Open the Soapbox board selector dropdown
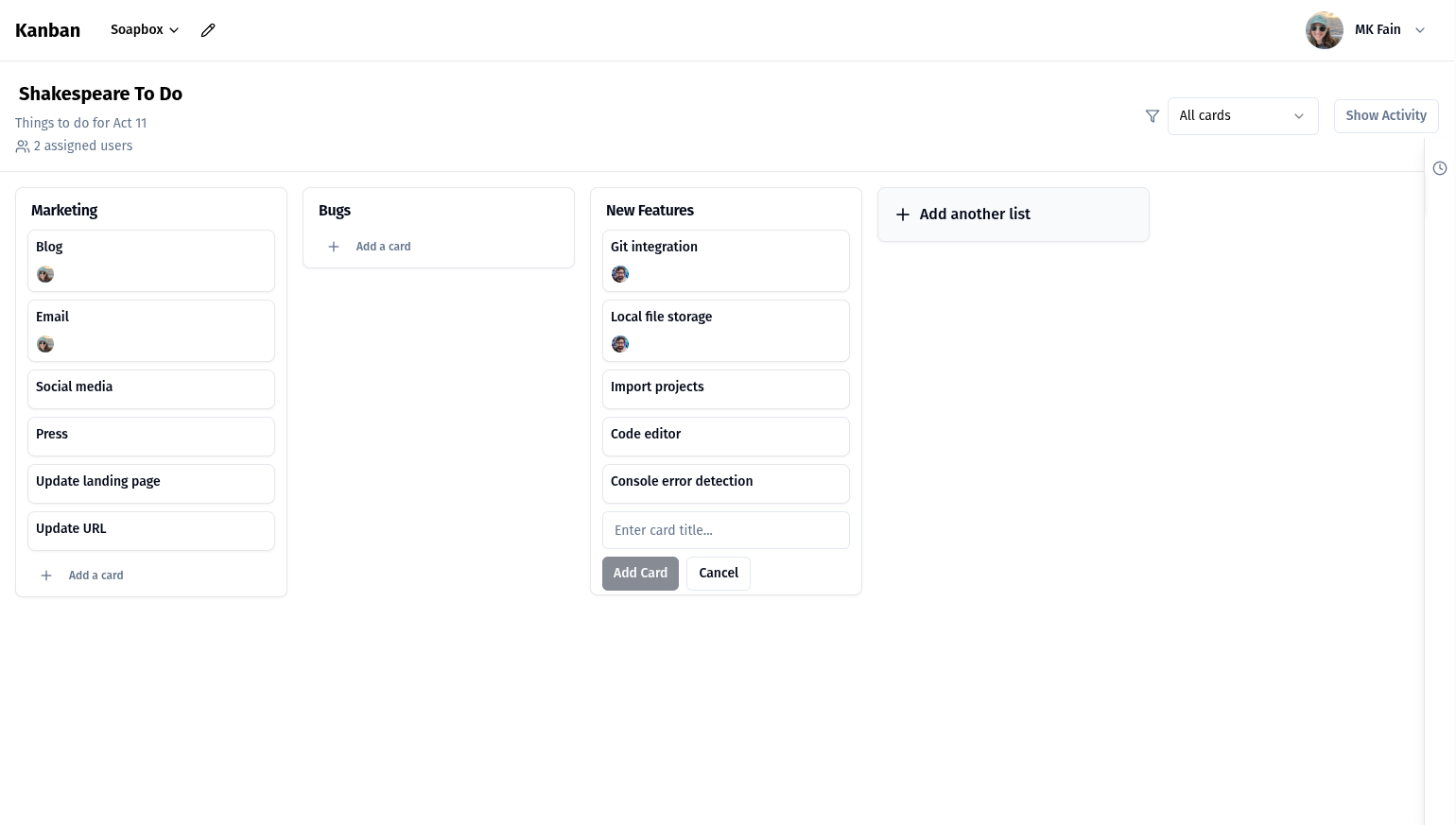1456x825 pixels. click(144, 29)
